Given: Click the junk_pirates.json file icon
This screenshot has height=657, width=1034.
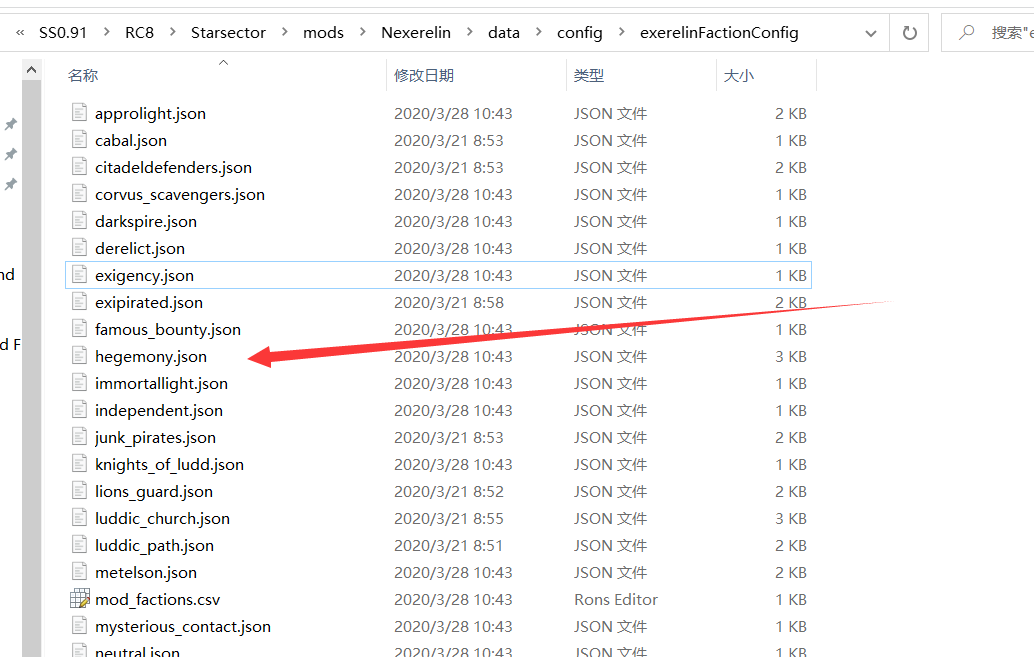Looking at the screenshot, I should pos(80,437).
